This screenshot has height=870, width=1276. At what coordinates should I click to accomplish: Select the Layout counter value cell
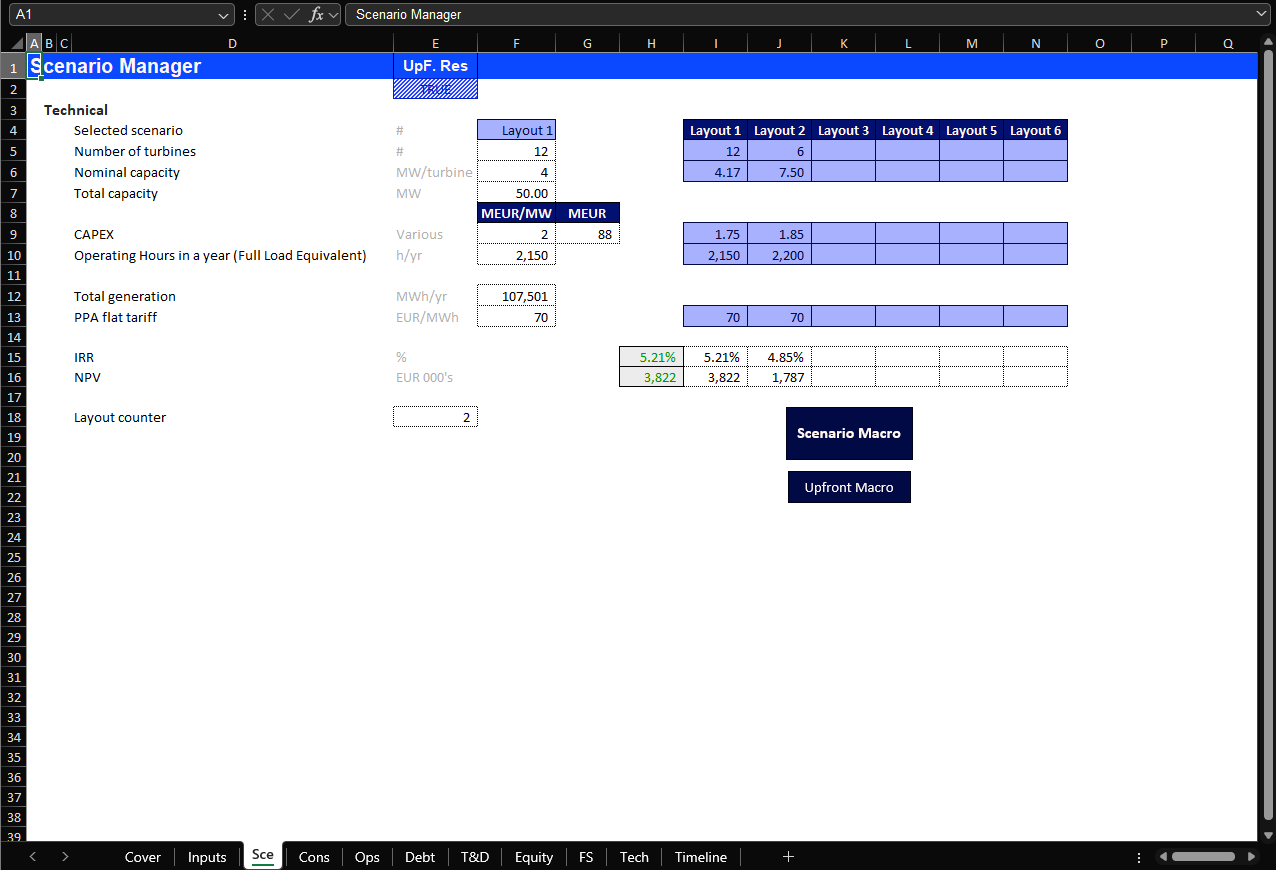[435, 417]
